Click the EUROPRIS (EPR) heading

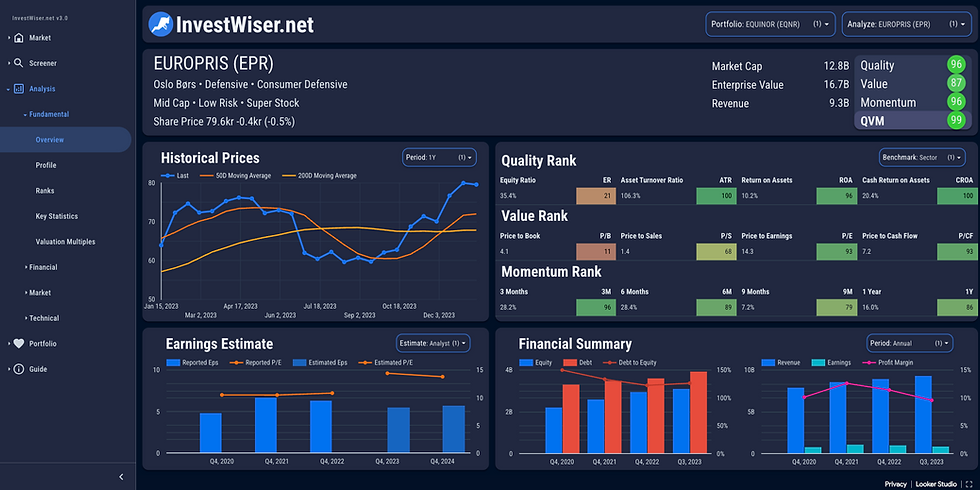(214, 64)
